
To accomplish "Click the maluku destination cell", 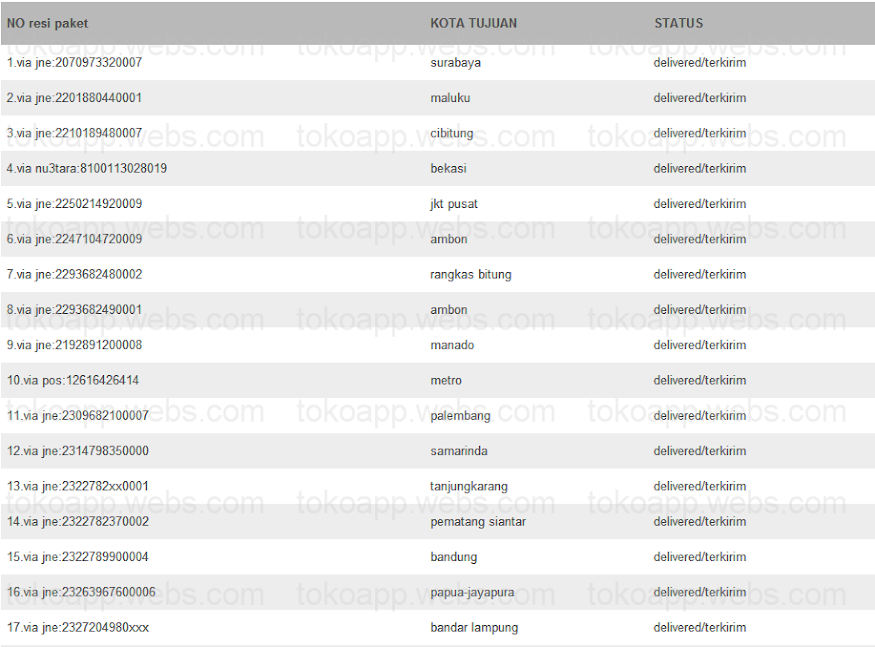I will coord(450,98).
